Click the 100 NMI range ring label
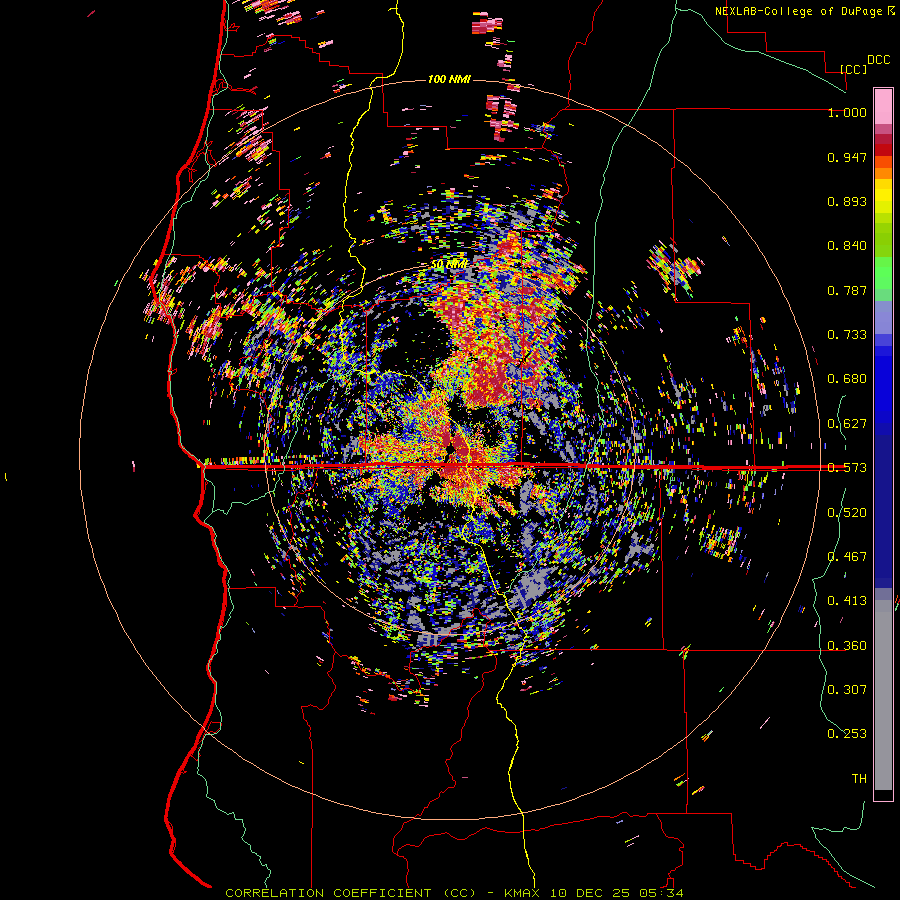The image size is (900, 900). click(x=449, y=79)
